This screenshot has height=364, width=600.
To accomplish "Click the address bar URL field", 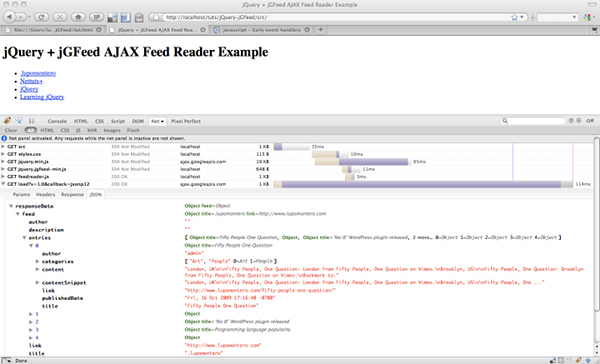I will 337,17.
